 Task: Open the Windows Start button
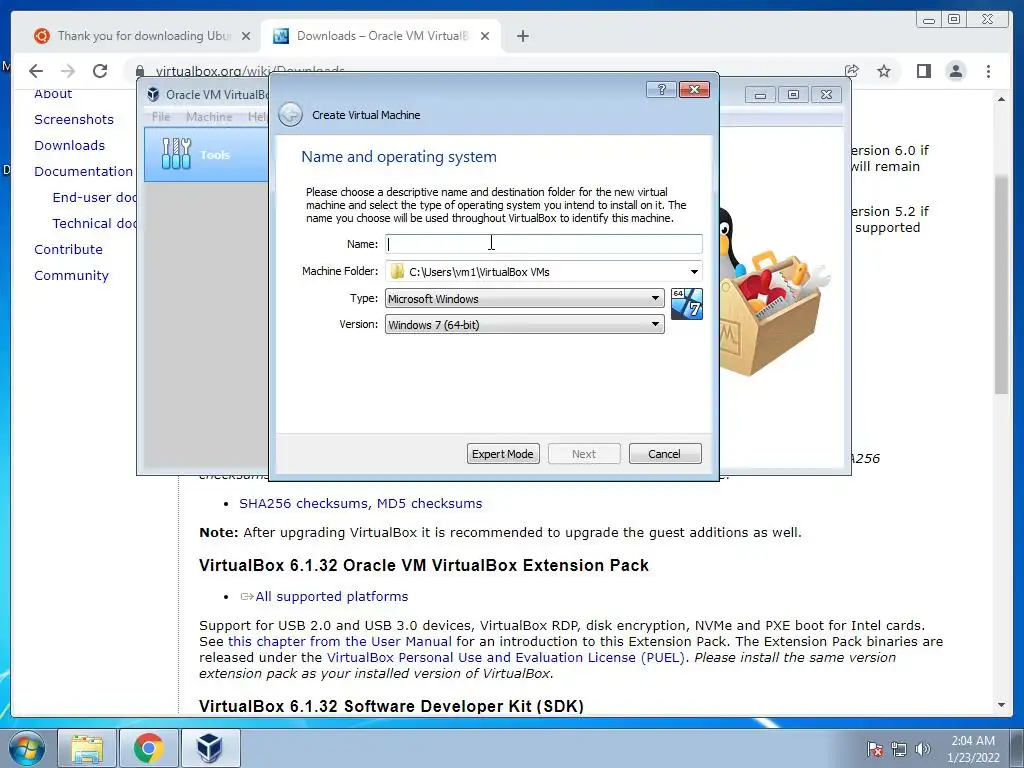coord(25,748)
